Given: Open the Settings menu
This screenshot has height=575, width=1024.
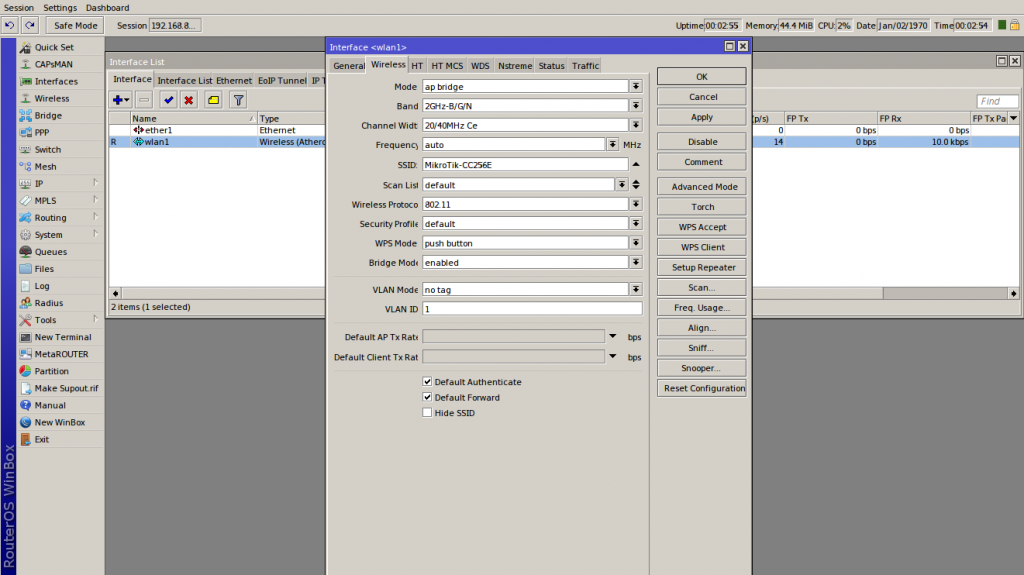Looking at the screenshot, I should (x=59, y=8).
